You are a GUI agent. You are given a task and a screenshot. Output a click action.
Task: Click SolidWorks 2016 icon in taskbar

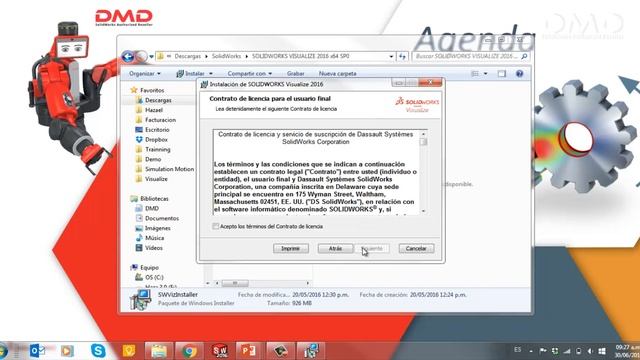coord(220,351)
